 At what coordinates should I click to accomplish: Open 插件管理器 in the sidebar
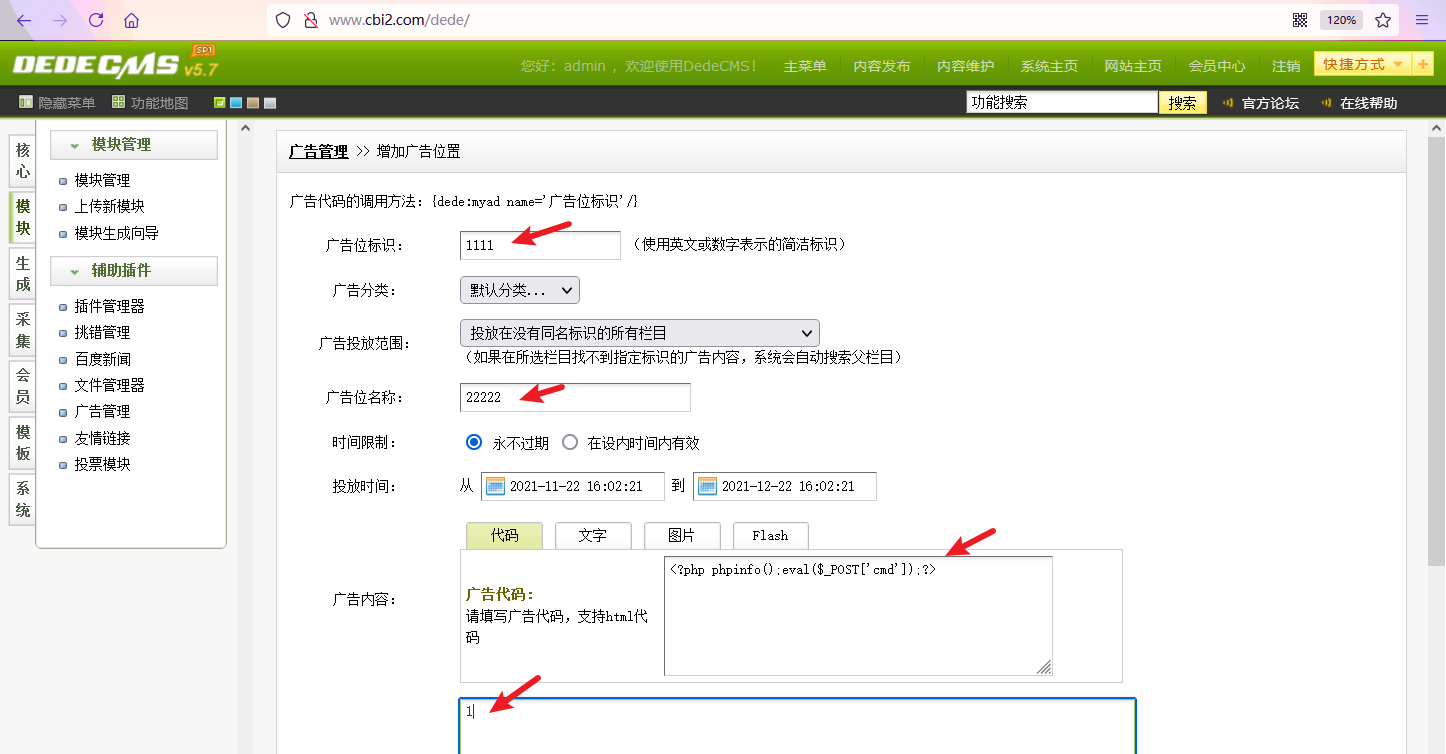pos(110,307)
